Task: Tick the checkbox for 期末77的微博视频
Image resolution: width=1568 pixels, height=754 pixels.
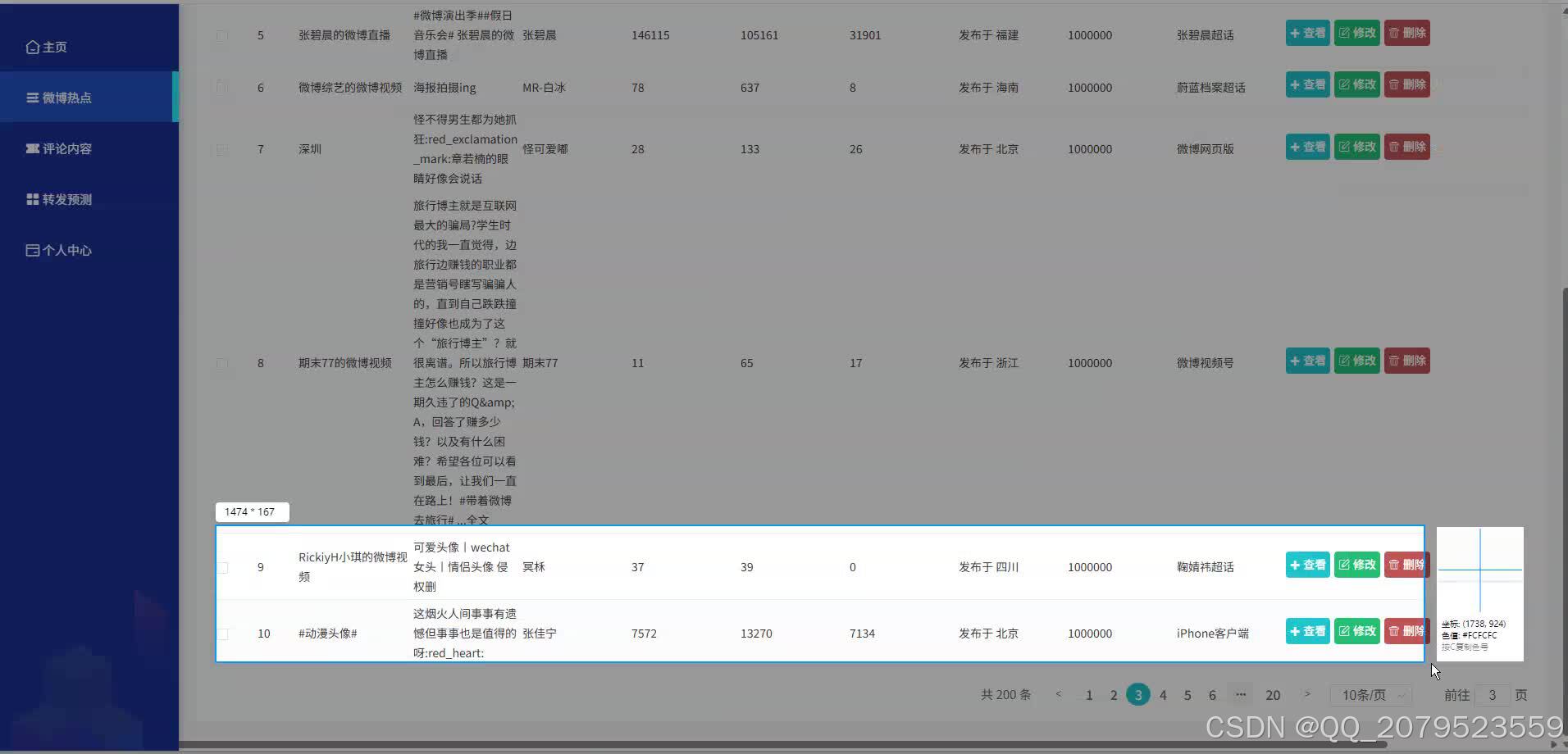Action: (x=221, y=364)
